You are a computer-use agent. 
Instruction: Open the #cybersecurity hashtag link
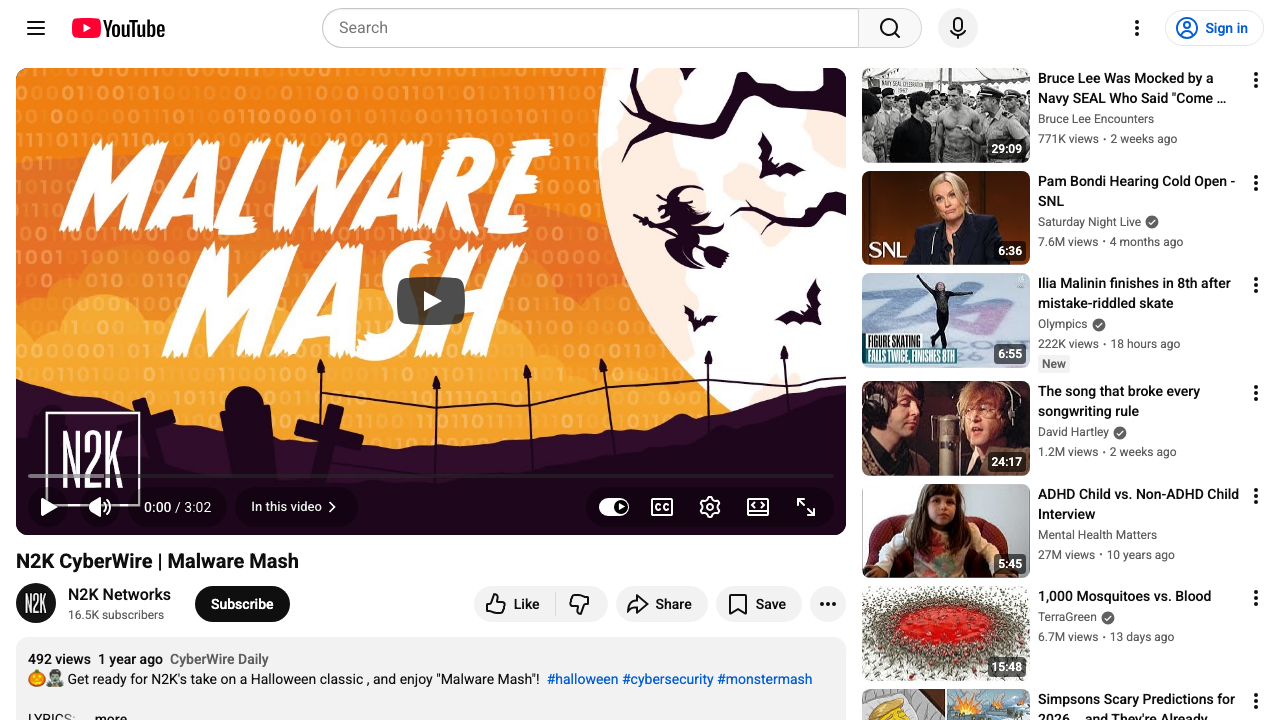click(x=668, y=679)
